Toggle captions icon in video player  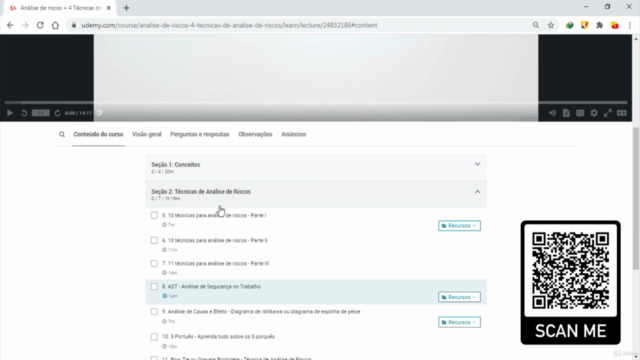(x=580, y=113)
